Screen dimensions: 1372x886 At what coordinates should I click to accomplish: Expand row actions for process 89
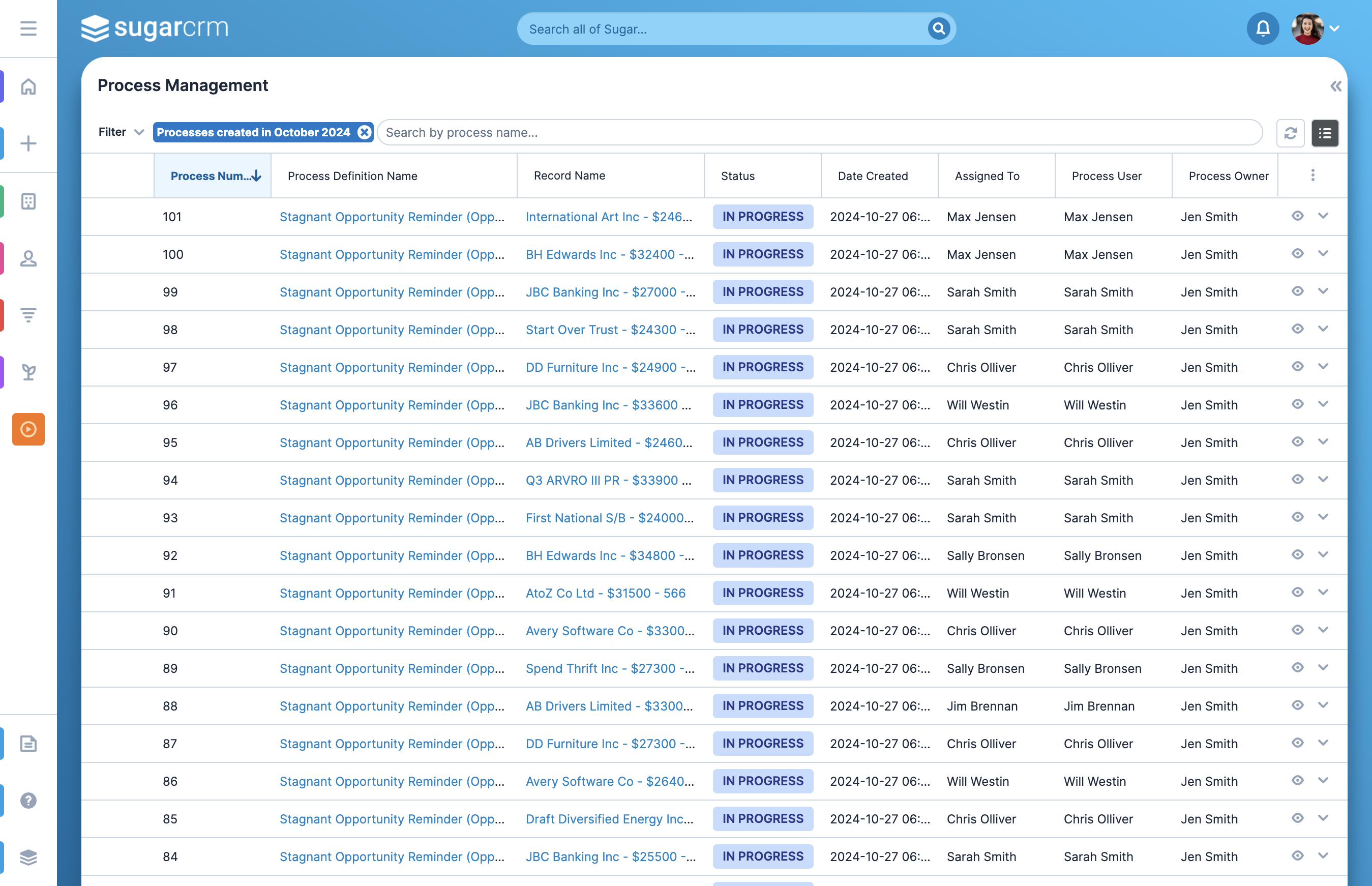click(x=1323, y=667)
